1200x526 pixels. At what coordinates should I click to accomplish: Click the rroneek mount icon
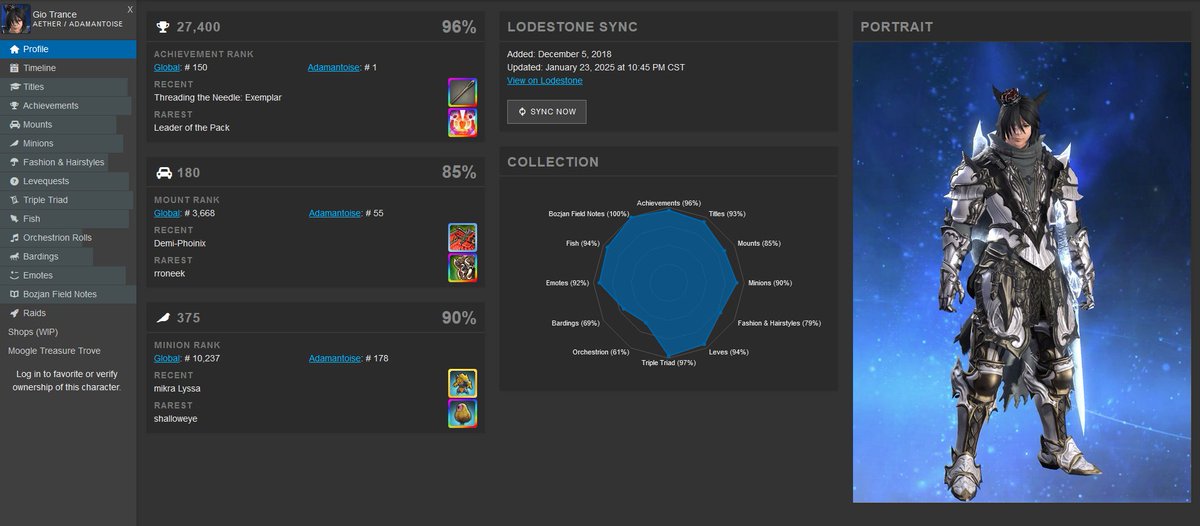[x=462, y=267]
